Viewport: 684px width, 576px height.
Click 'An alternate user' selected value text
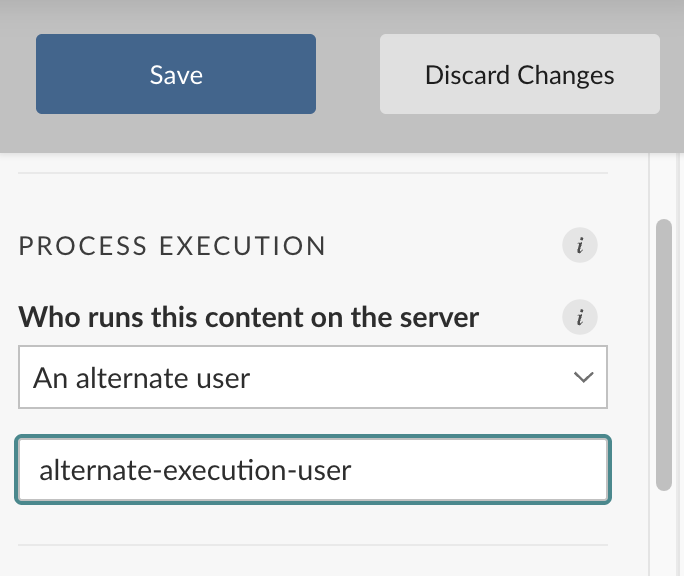coord(141,378)
